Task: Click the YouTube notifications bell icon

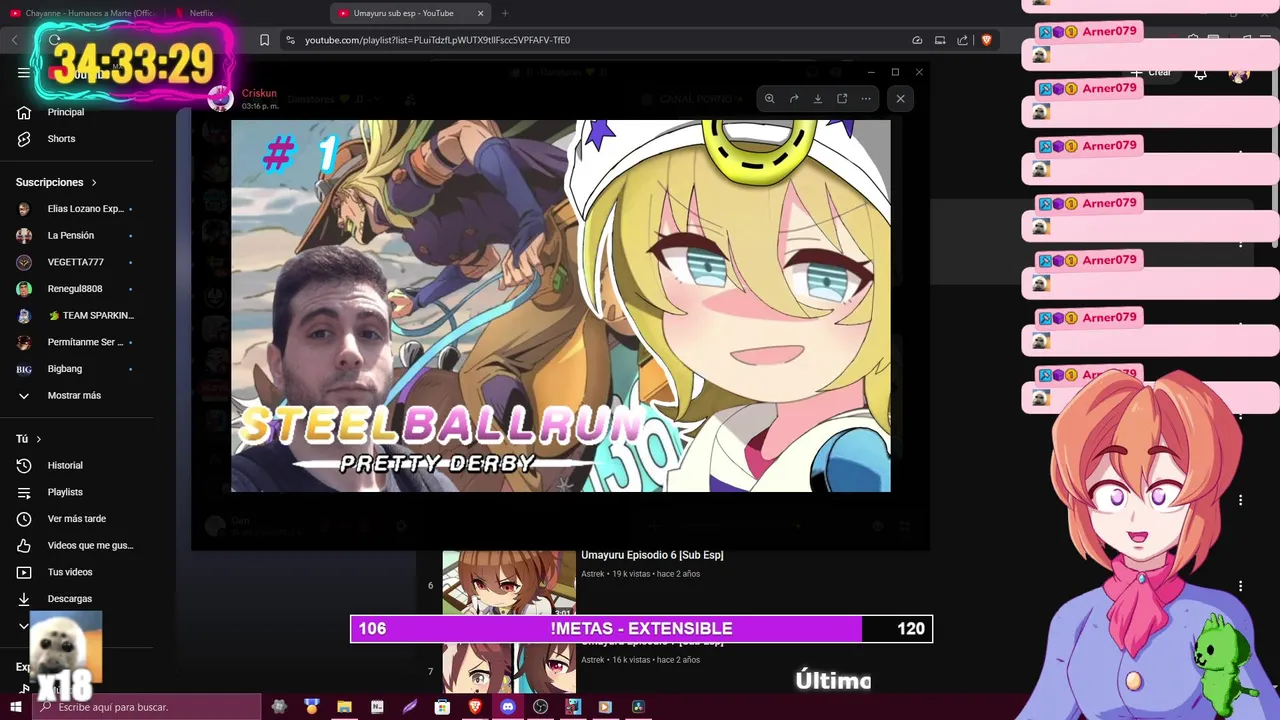Action: coord(1200,73)
